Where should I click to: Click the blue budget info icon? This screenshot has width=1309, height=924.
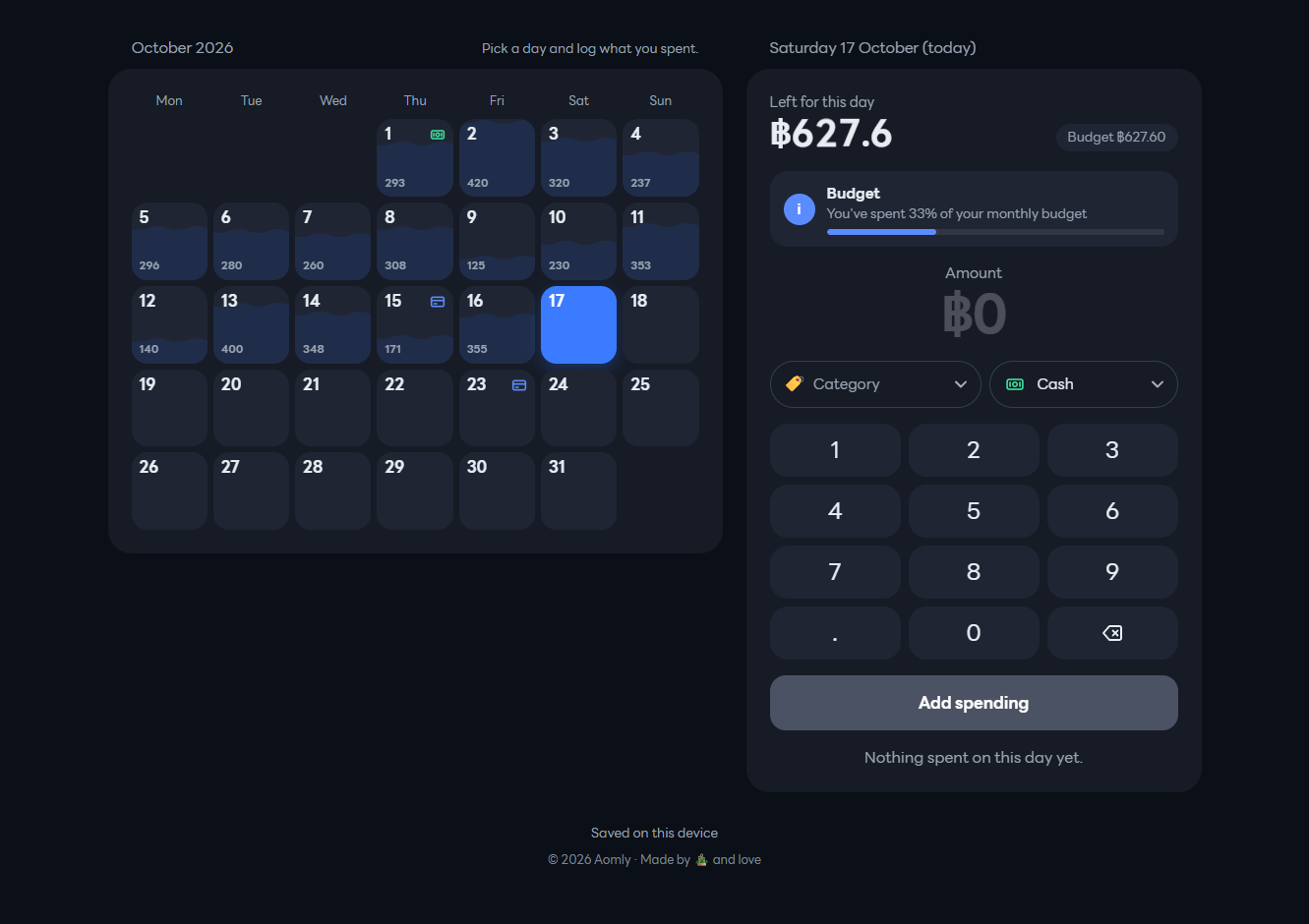click(x=800, y=209)
